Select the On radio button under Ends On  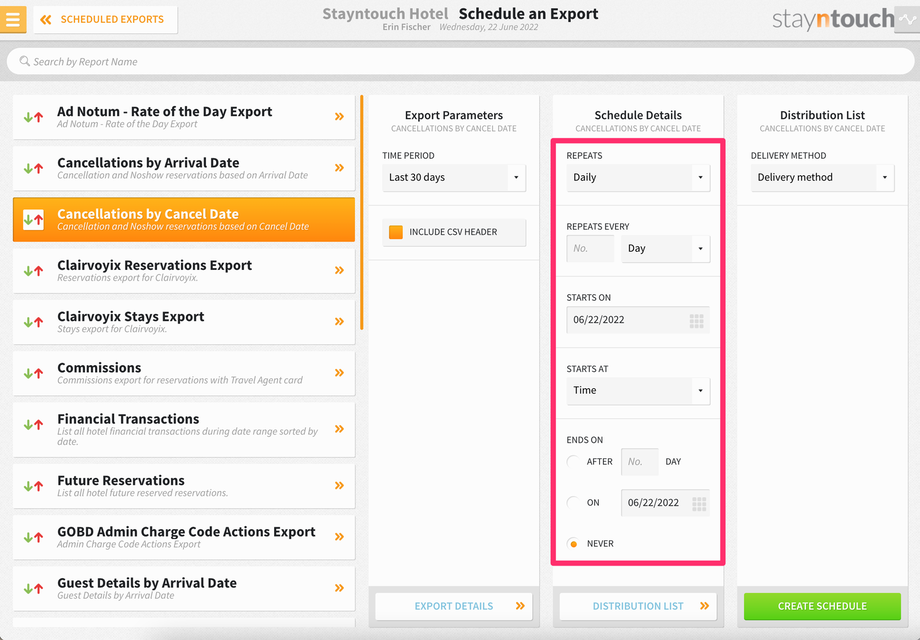point(574,503)
